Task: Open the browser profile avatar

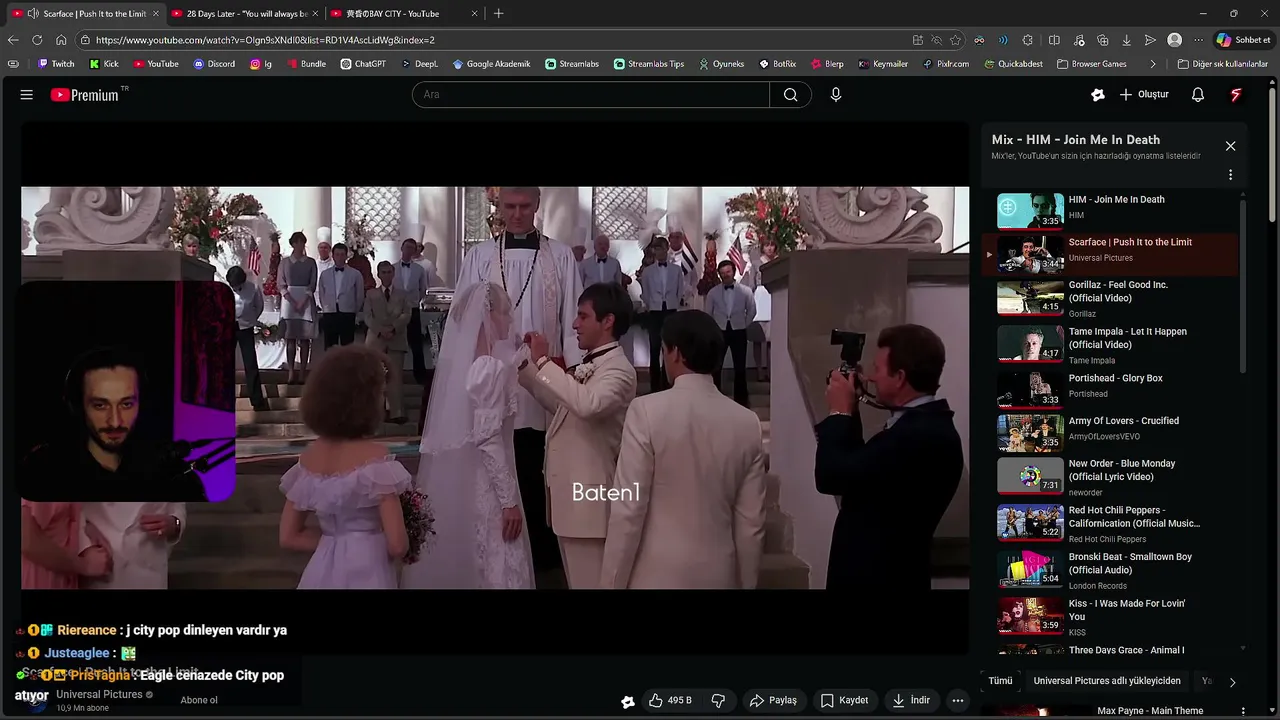Action: click(1175, 40)
